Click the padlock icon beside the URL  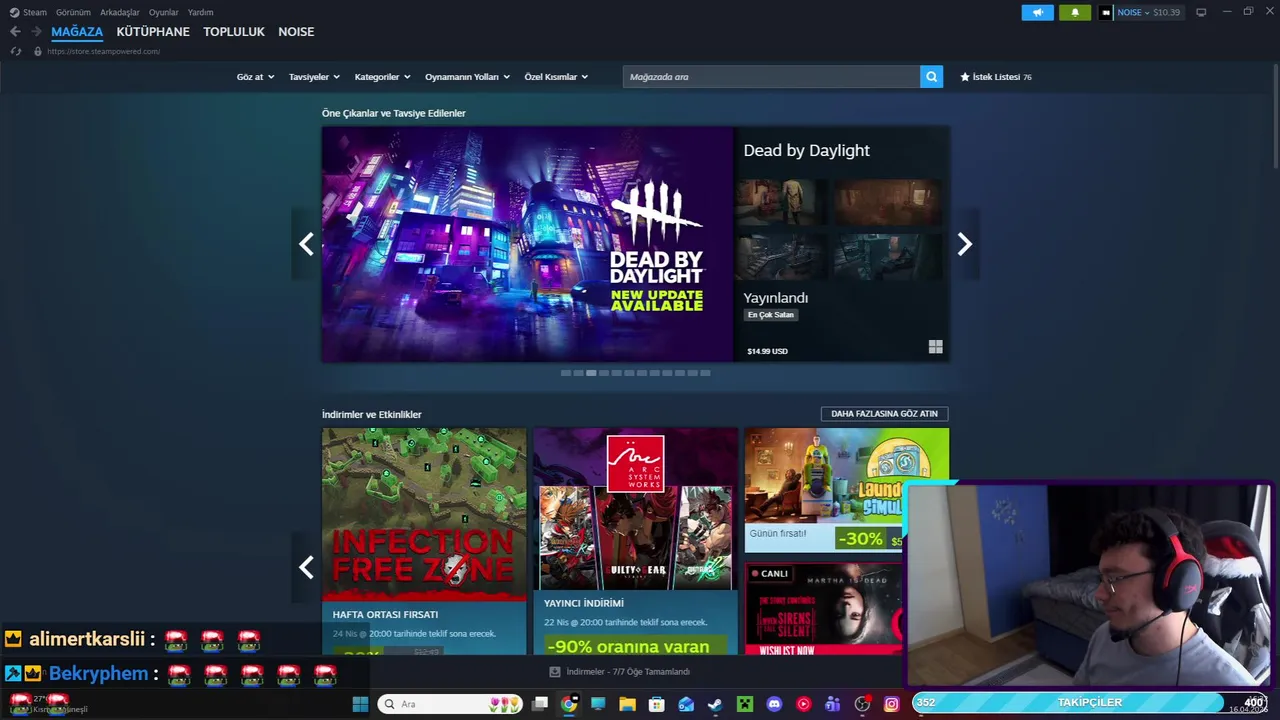(x=38, y=51)
